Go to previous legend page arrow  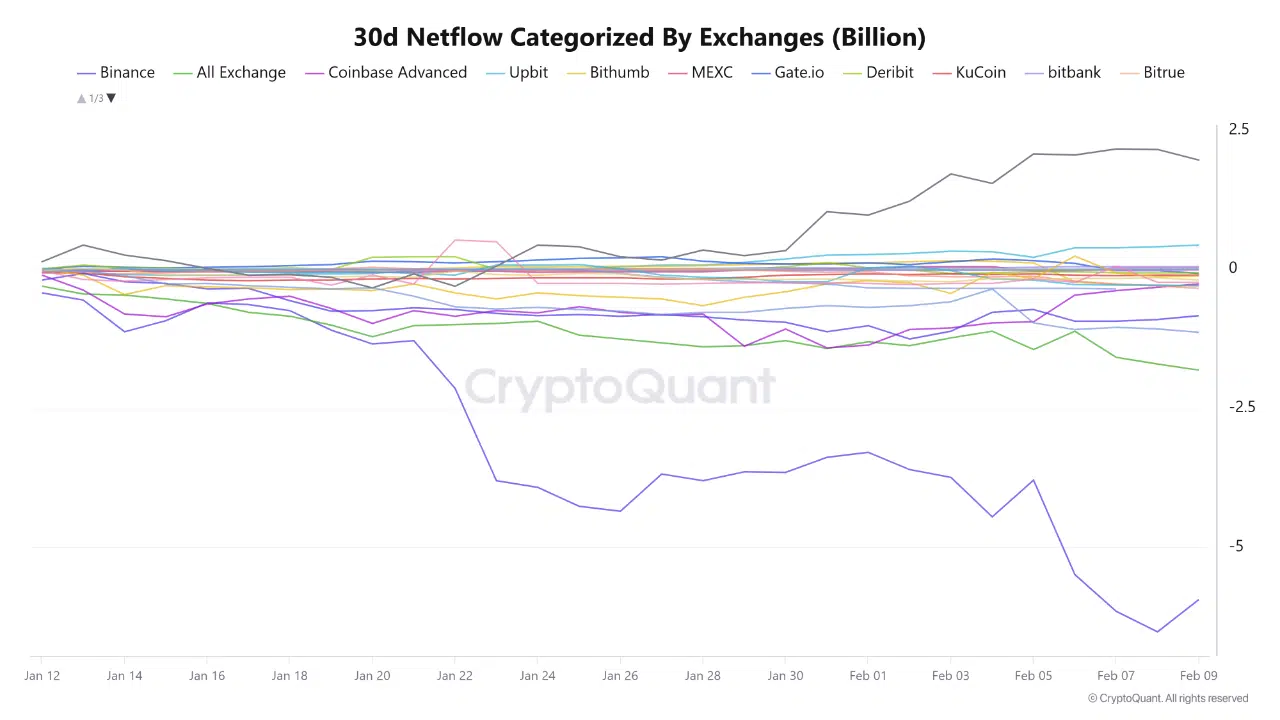(x=81, y=98)
